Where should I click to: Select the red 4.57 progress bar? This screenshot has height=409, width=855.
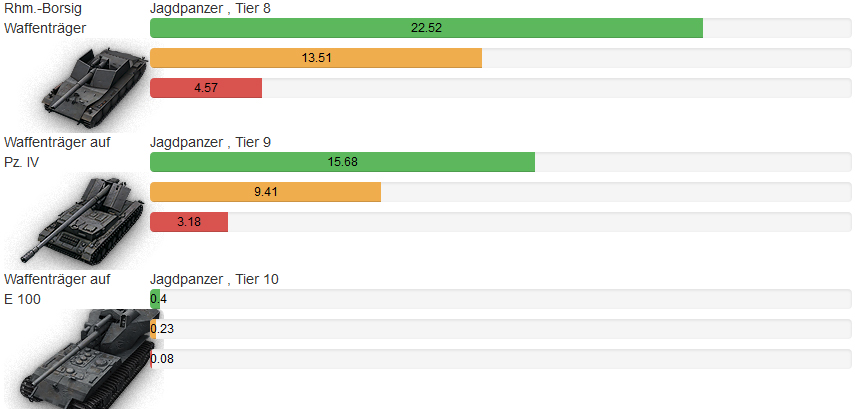coord(206,88)
